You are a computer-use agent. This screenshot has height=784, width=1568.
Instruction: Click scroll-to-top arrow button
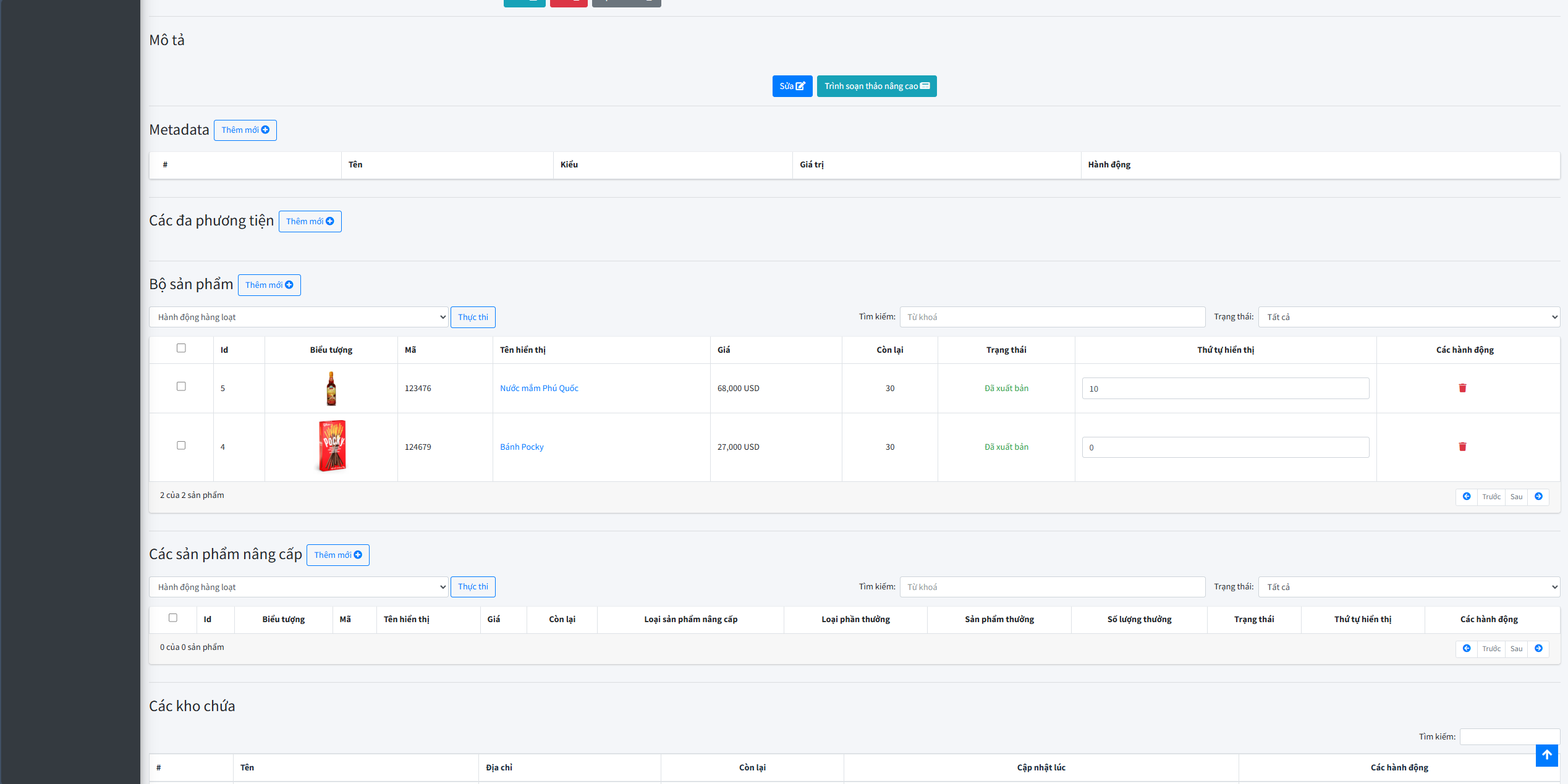[x=1546, y=755]
